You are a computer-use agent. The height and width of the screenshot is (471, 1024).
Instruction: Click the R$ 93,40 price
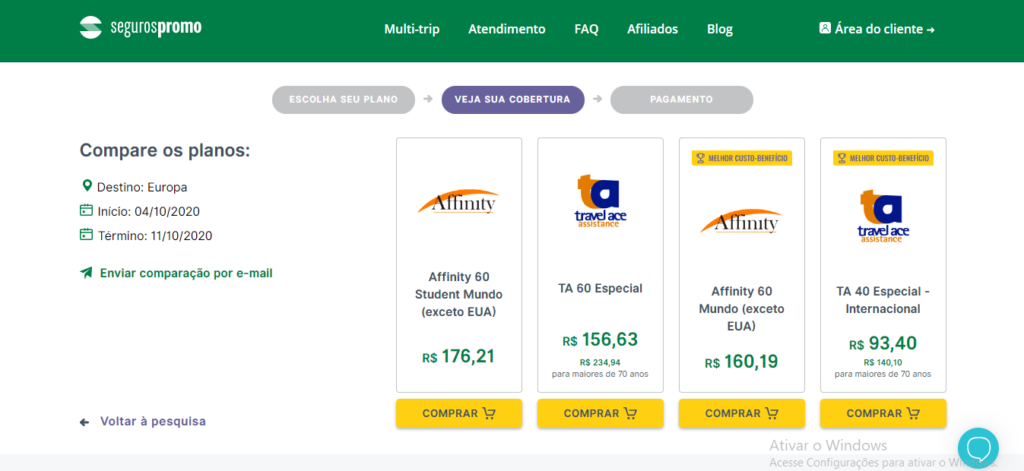(x=883, y=344)
